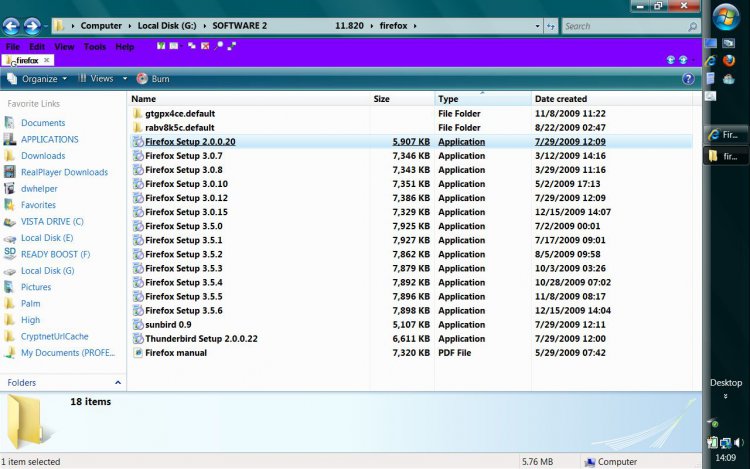Navigate to SOFTWARE 2 in breadcrumb
The image size is (750, 469).
(240, 26)
